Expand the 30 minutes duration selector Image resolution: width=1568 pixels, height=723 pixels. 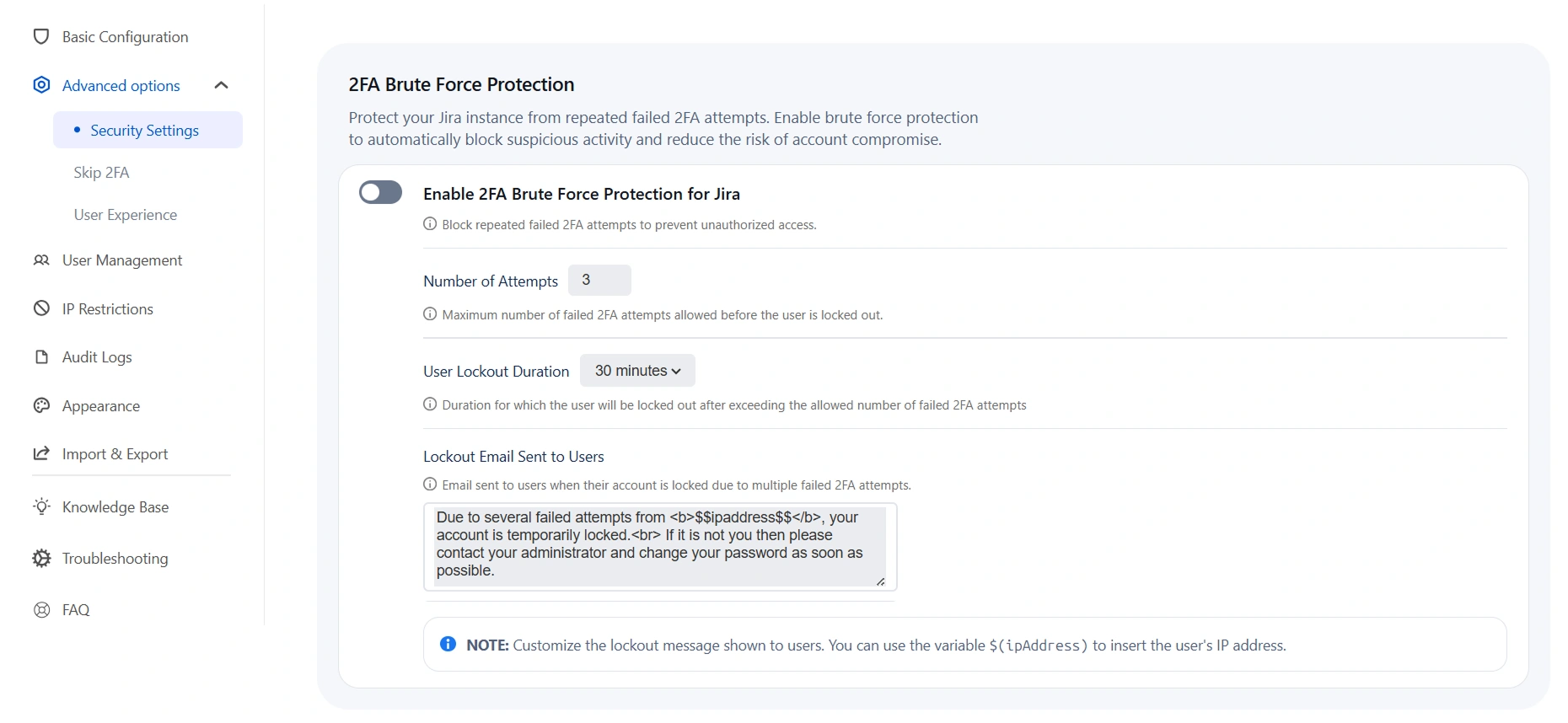pos(636,371)
